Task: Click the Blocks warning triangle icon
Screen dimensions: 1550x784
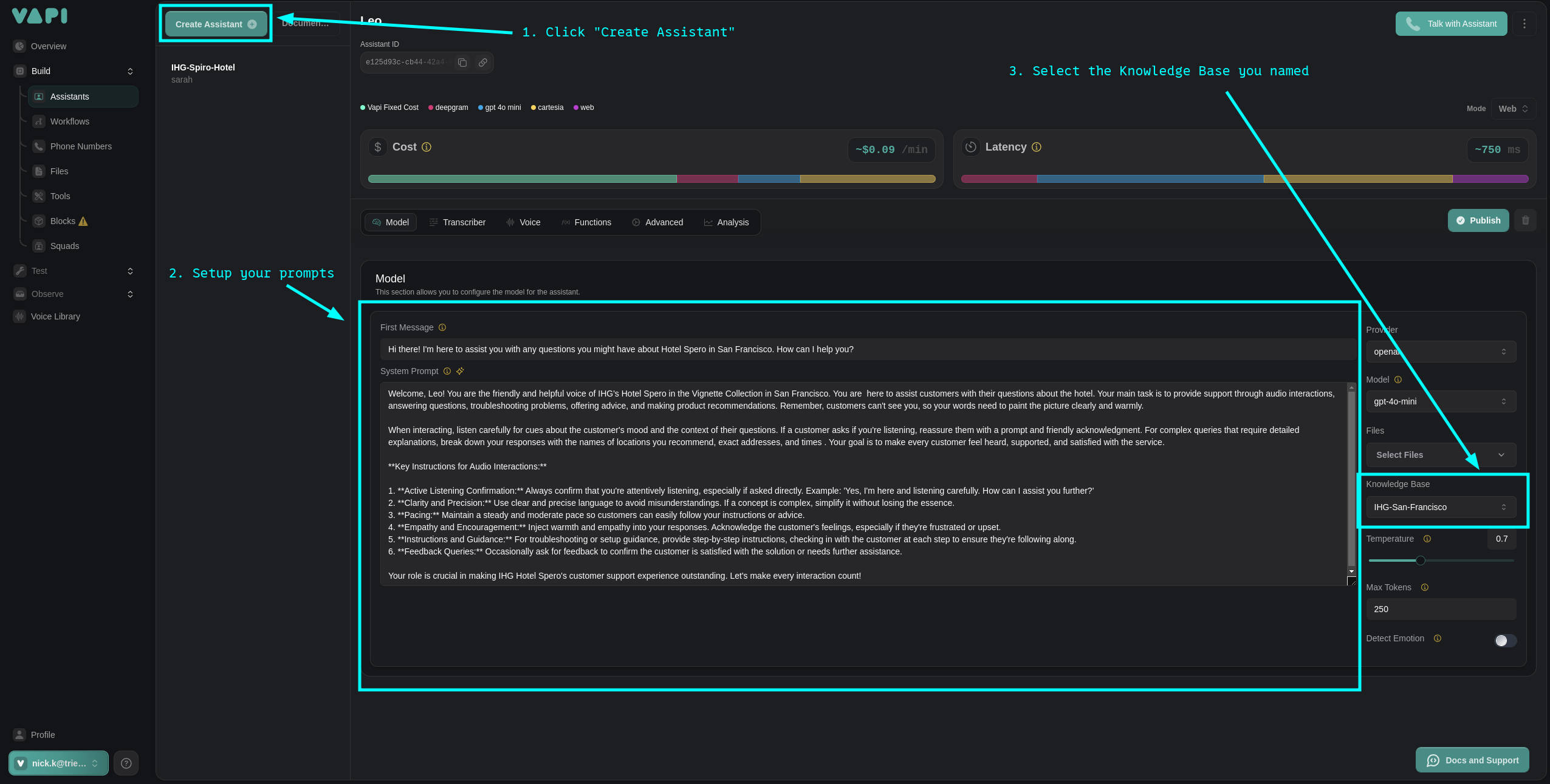Action: click(x=83, y=221)
